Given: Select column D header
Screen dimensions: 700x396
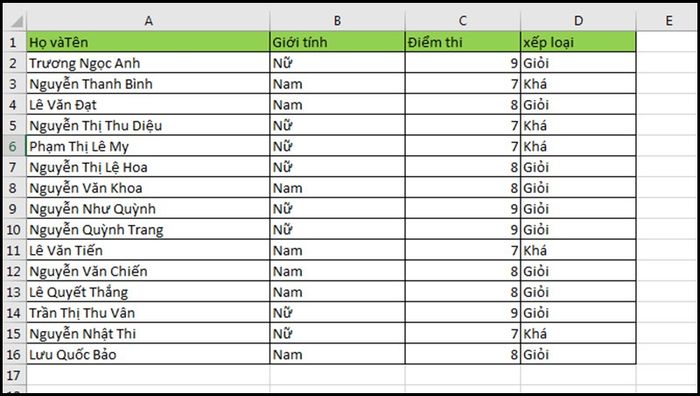Looking at the screenshot, I should click(578, 21).
